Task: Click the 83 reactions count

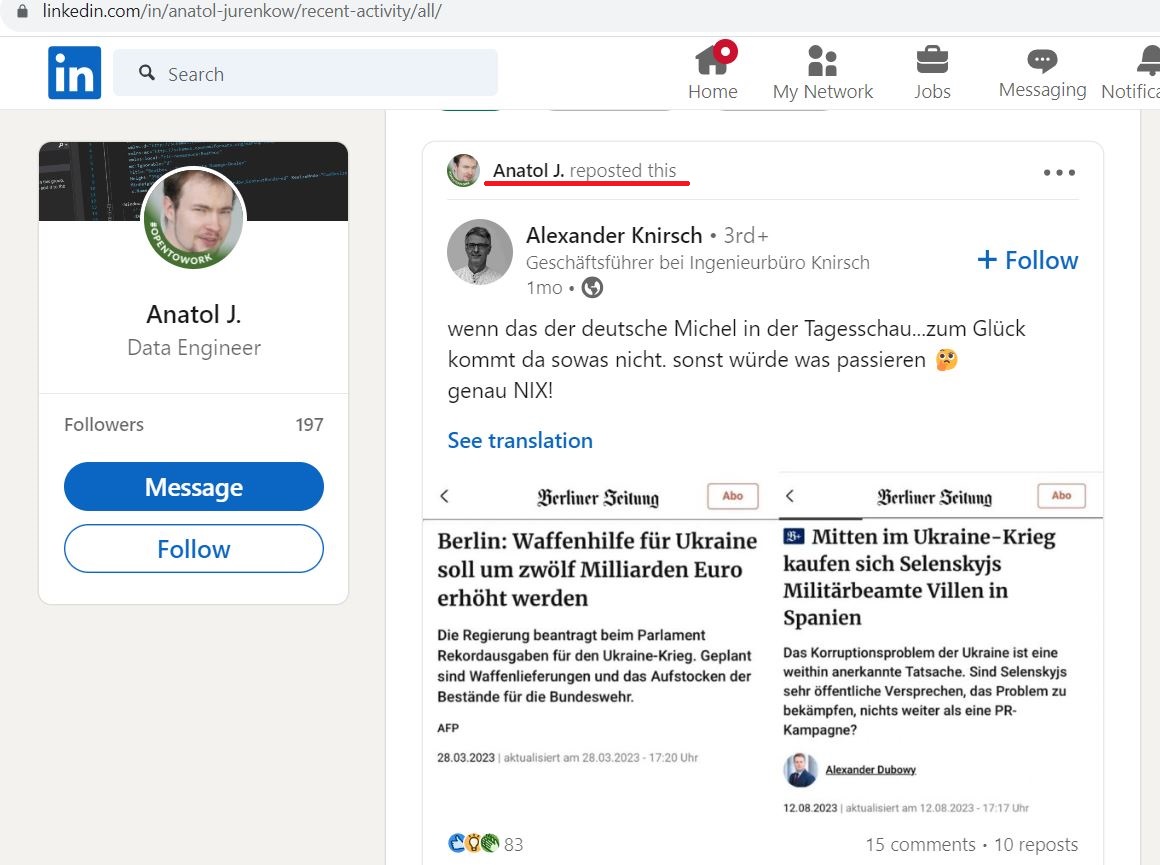Action: click(x=513, y=844)
